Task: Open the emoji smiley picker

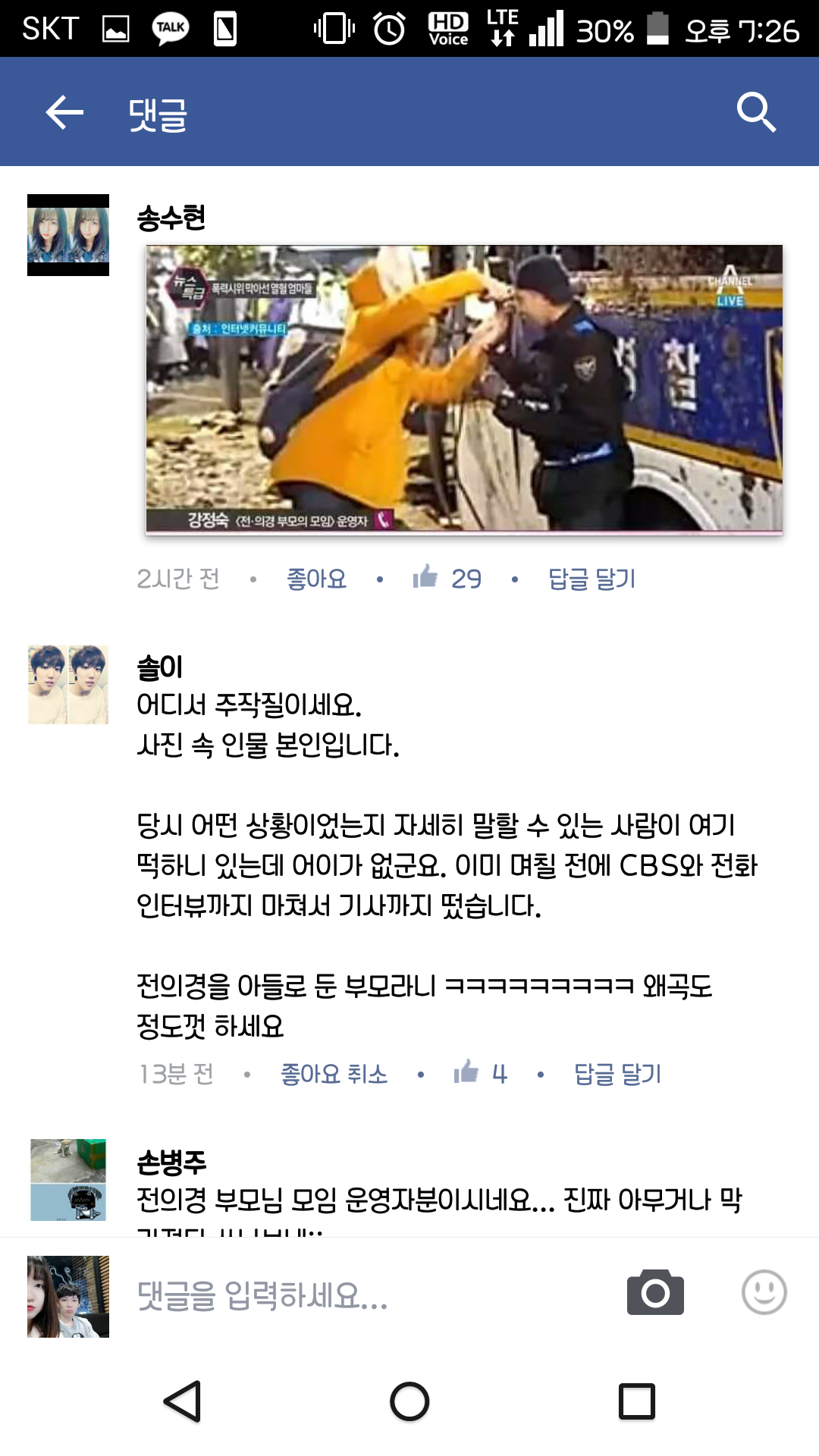Action: (x=764, y=1291)
